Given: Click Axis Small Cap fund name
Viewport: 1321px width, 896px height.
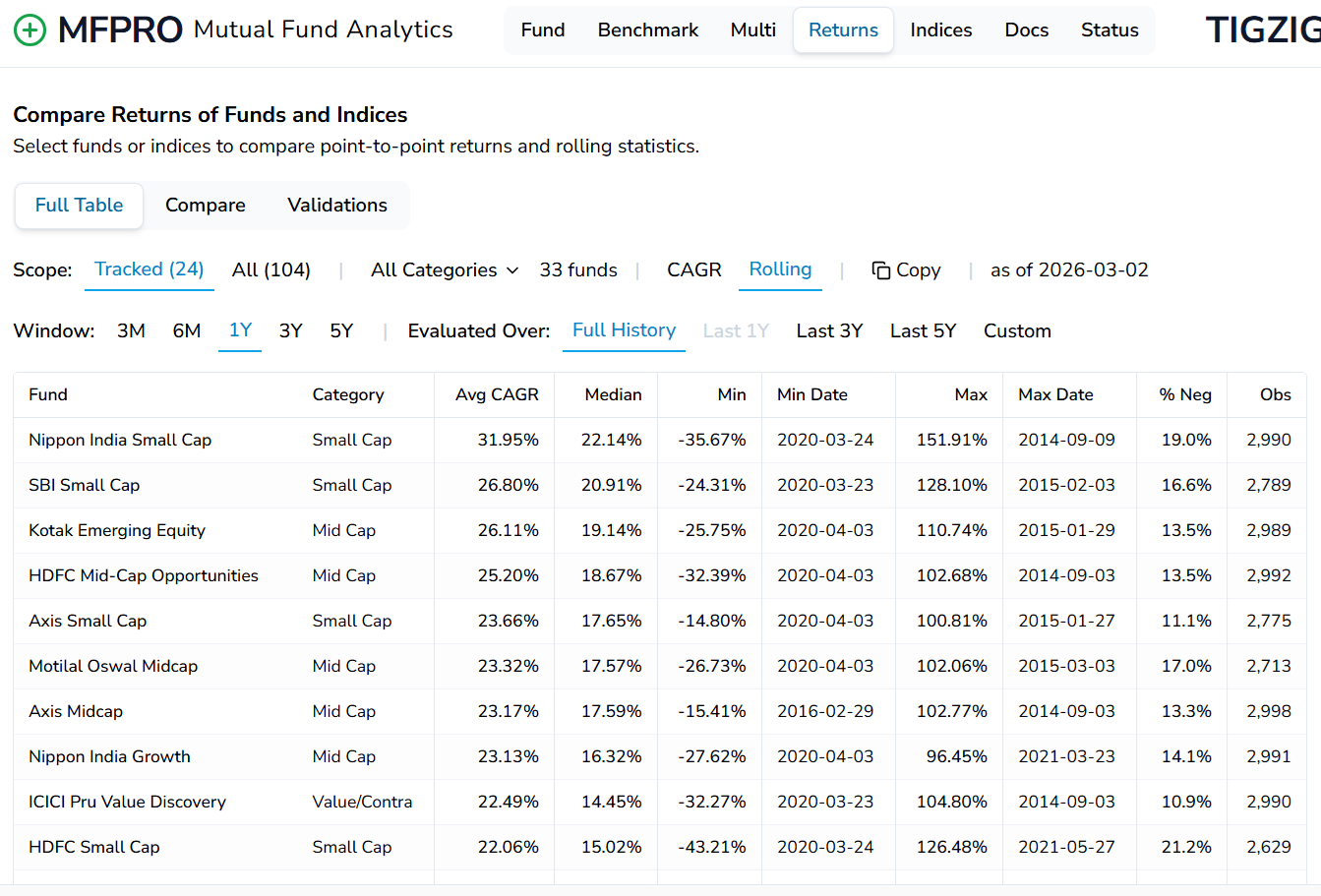Looking at the screenshot, I should point(88,622).
